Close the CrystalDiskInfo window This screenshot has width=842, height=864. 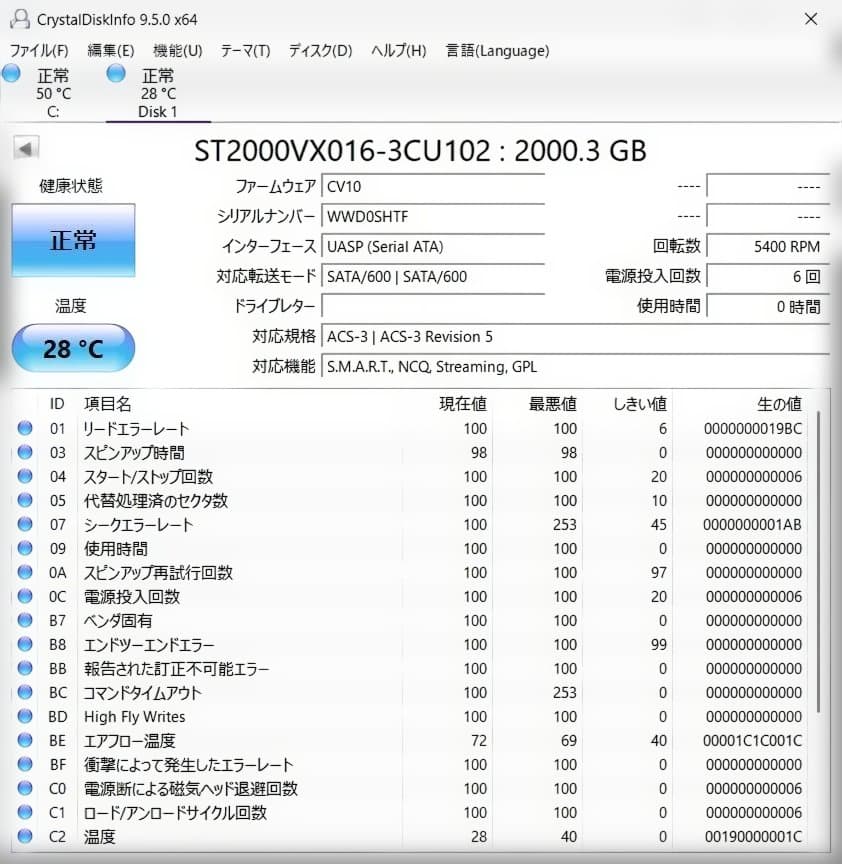(x=810, y=19)
